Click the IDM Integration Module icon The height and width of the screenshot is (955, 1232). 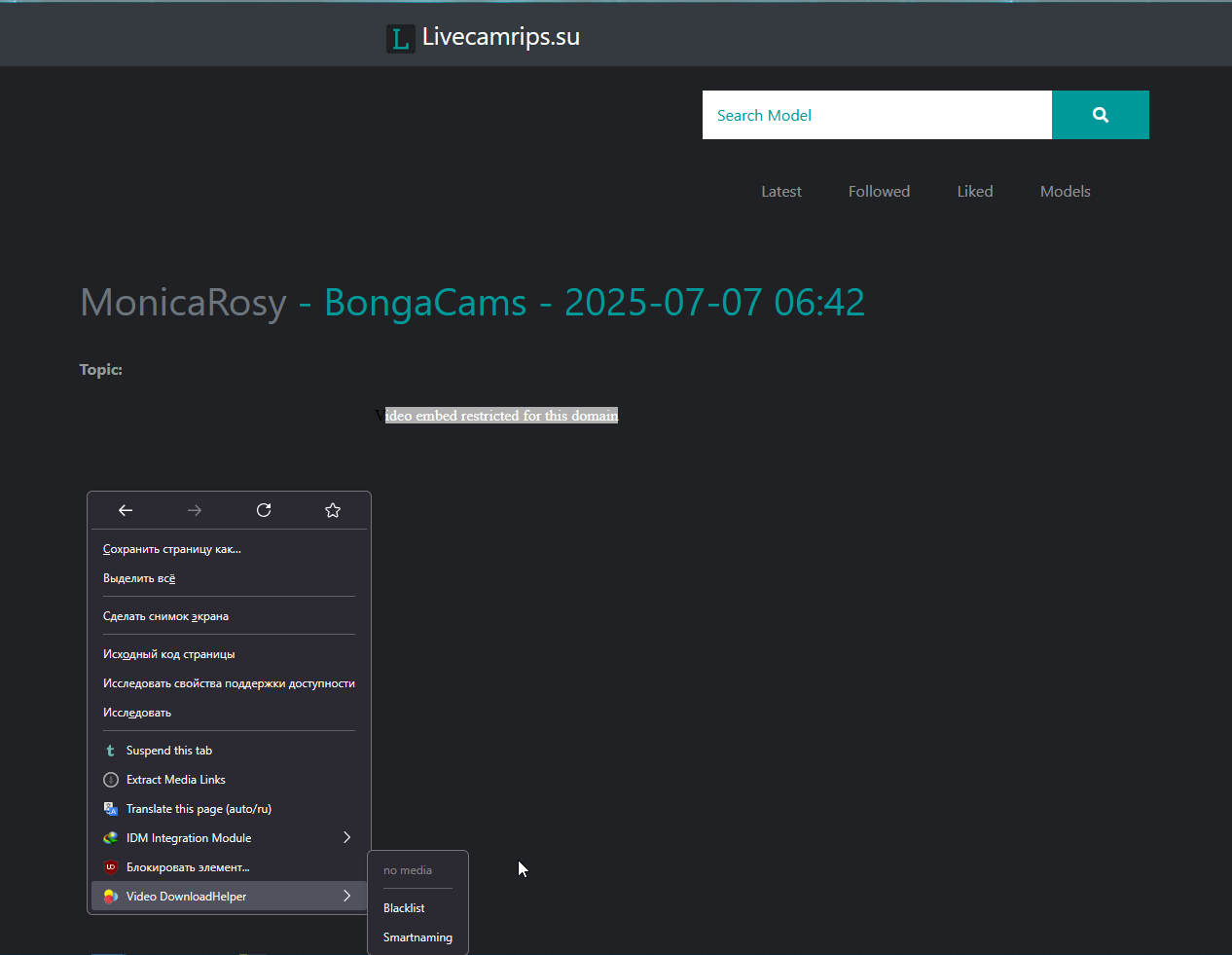(x=110, y=838)
